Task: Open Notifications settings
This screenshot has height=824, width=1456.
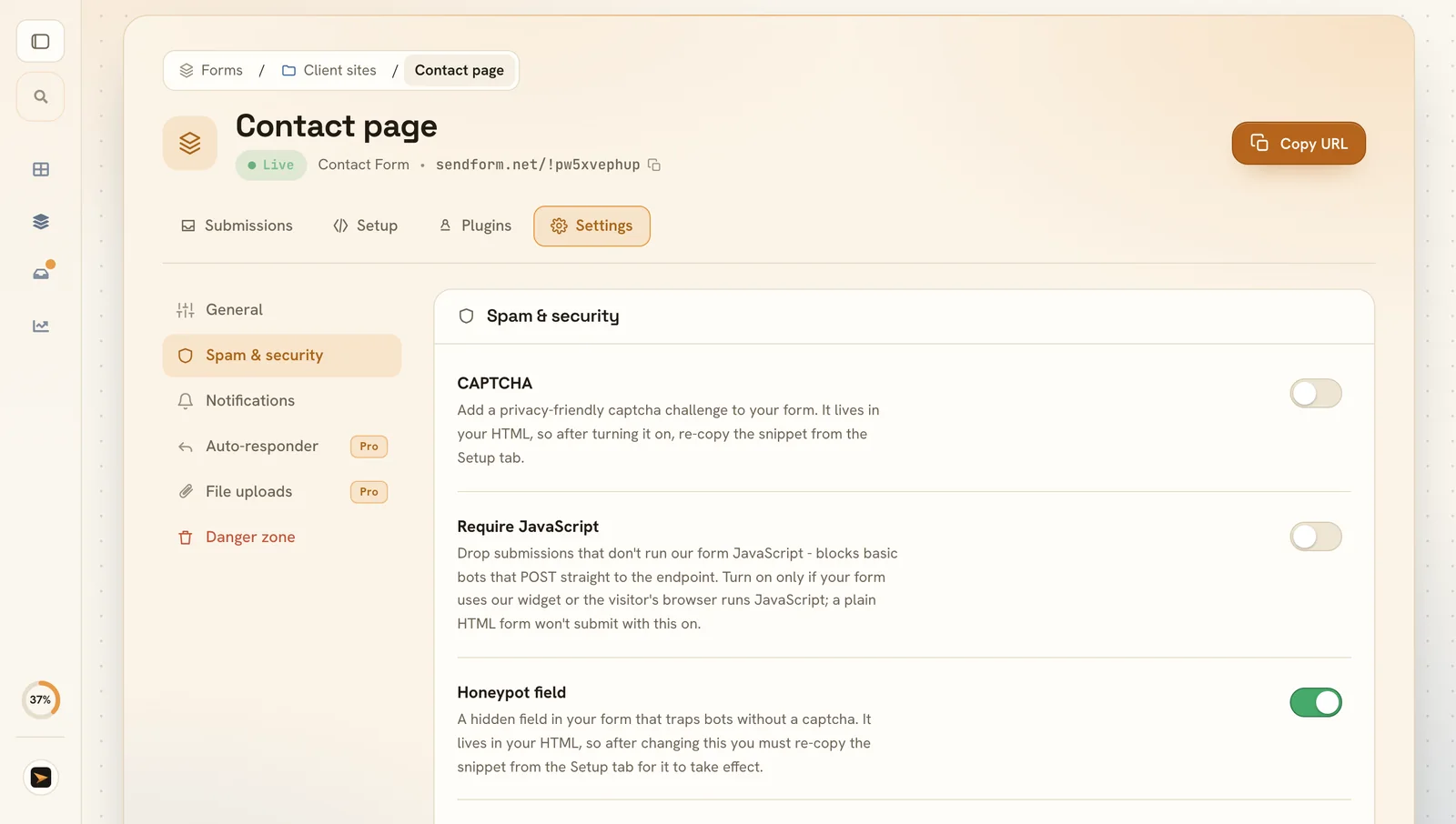Action: 282,401
